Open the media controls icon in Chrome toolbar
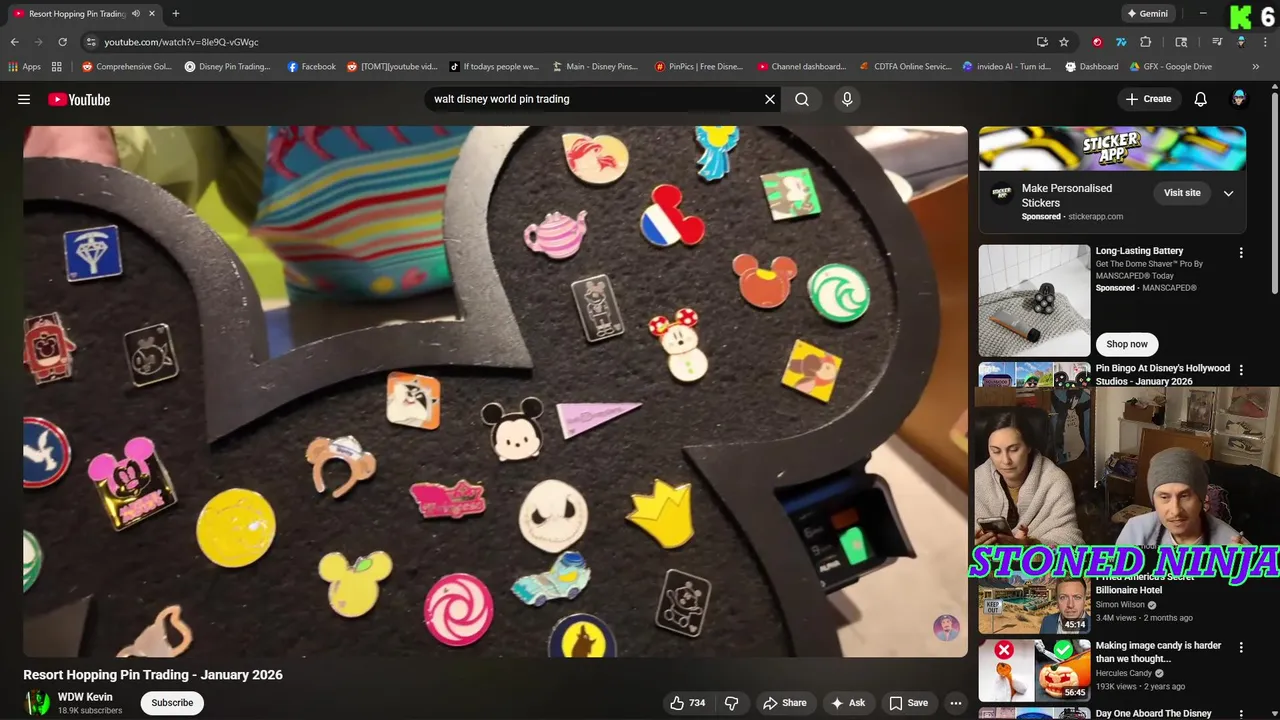The width and height of the screenshot is (1280, 720). [x=1217, y=42]
